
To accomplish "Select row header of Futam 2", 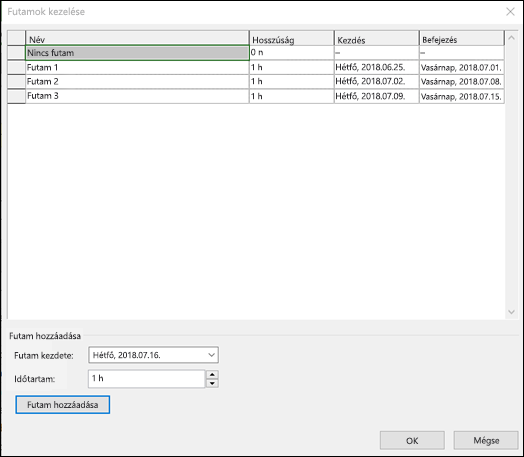I will 16,82.
